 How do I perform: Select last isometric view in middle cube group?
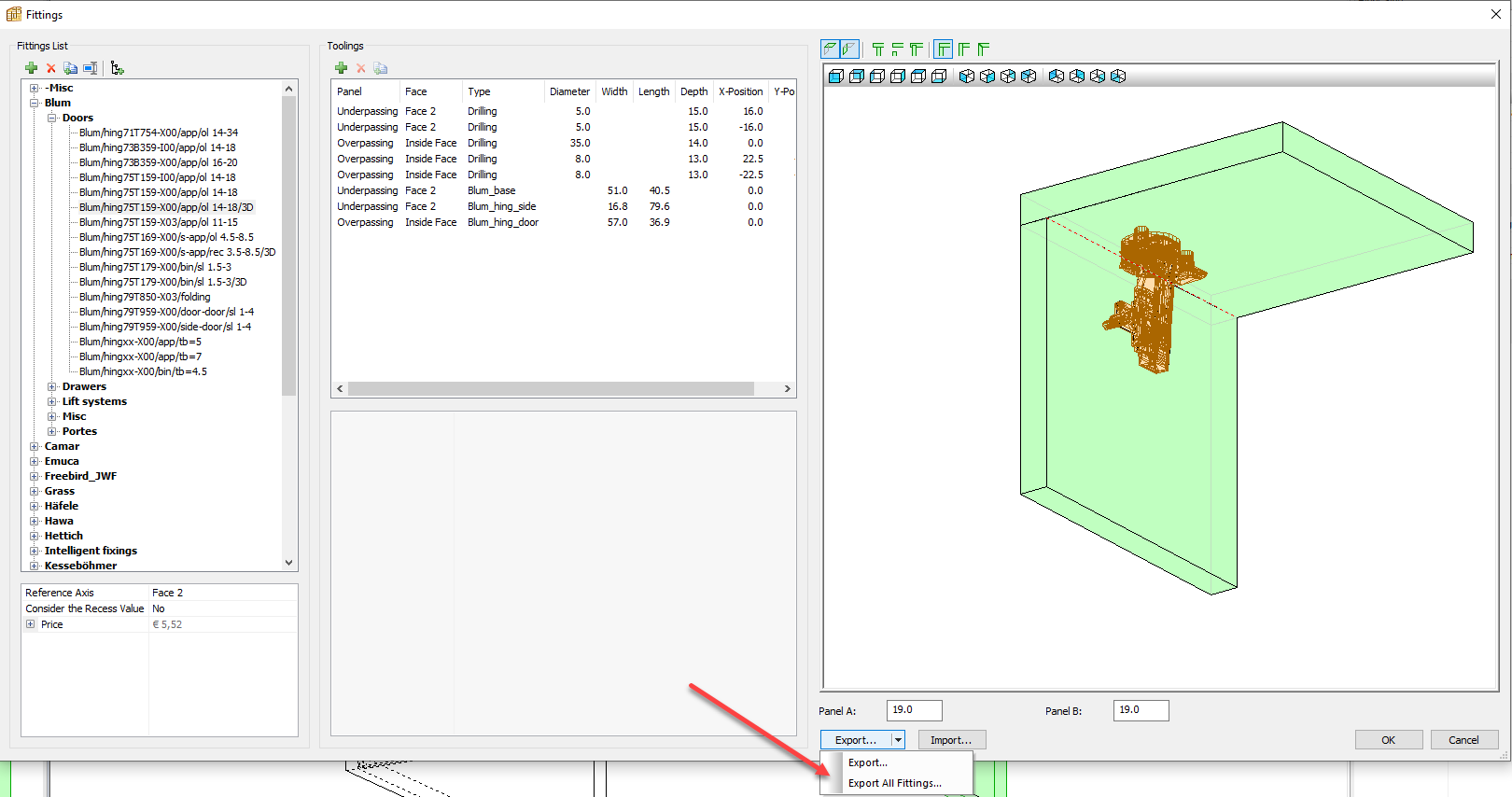(x=1029, y=77)
